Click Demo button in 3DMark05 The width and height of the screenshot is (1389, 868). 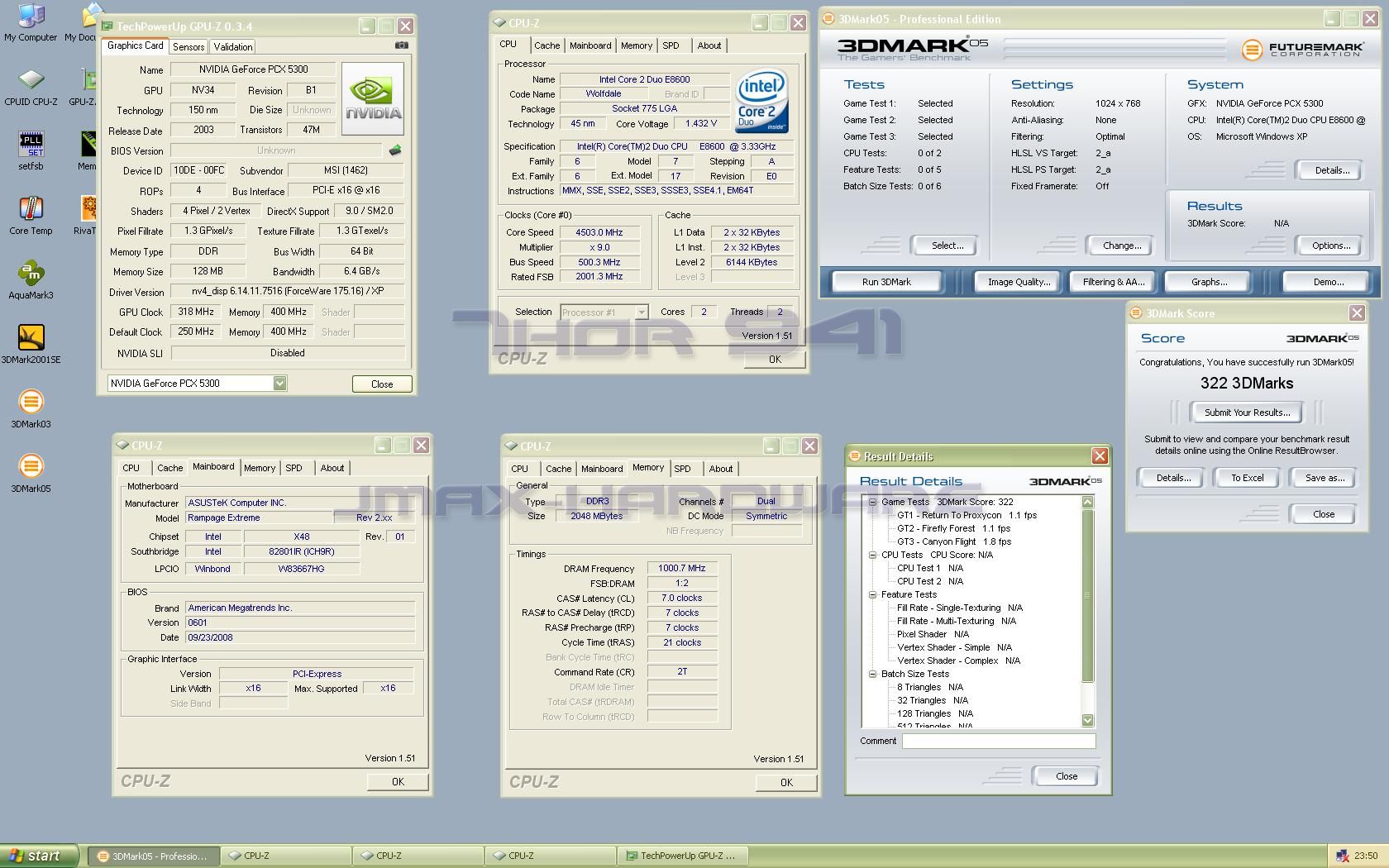coord(1328,282)
